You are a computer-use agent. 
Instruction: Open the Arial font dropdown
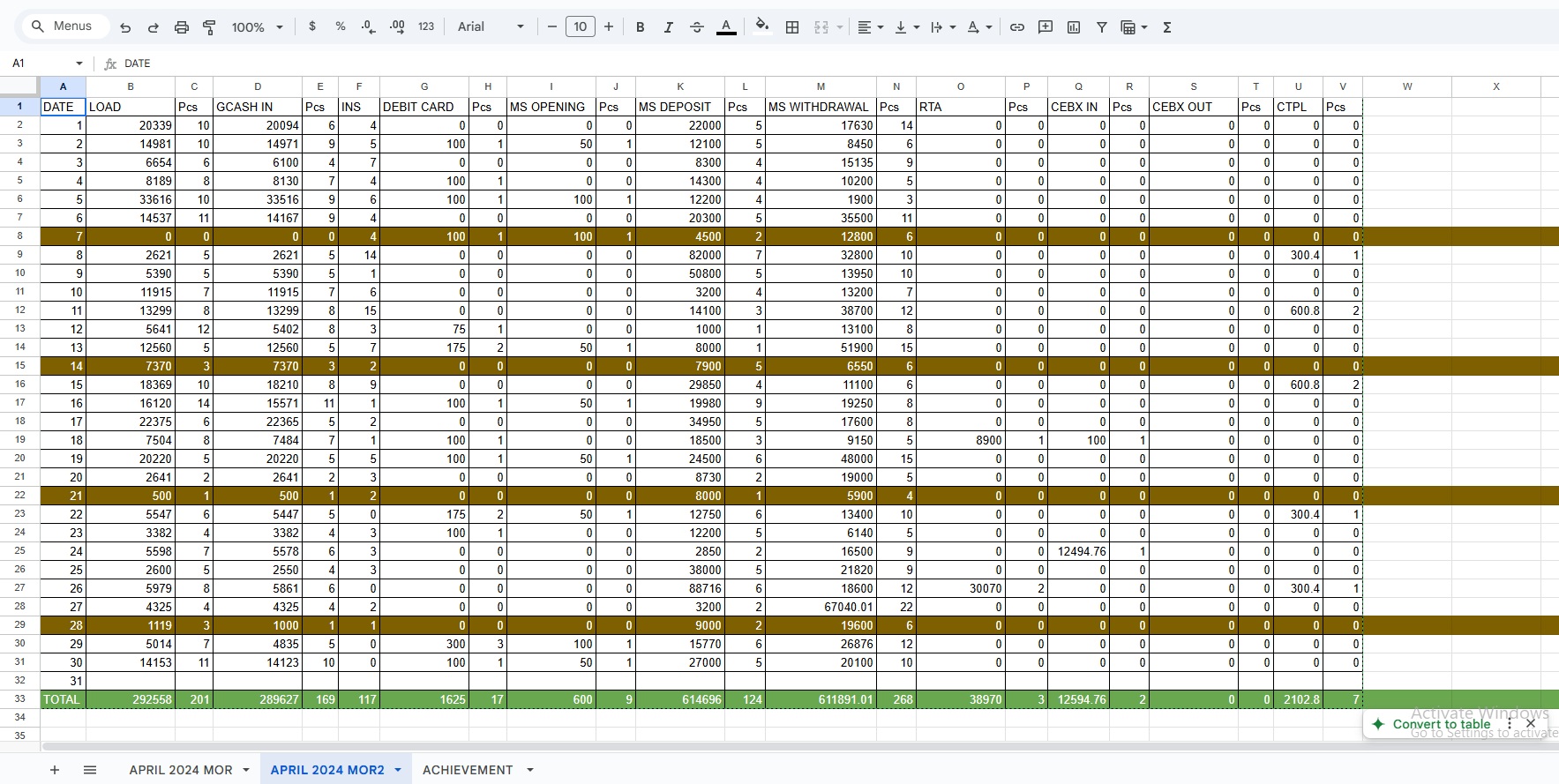click(x=491, y=27)
